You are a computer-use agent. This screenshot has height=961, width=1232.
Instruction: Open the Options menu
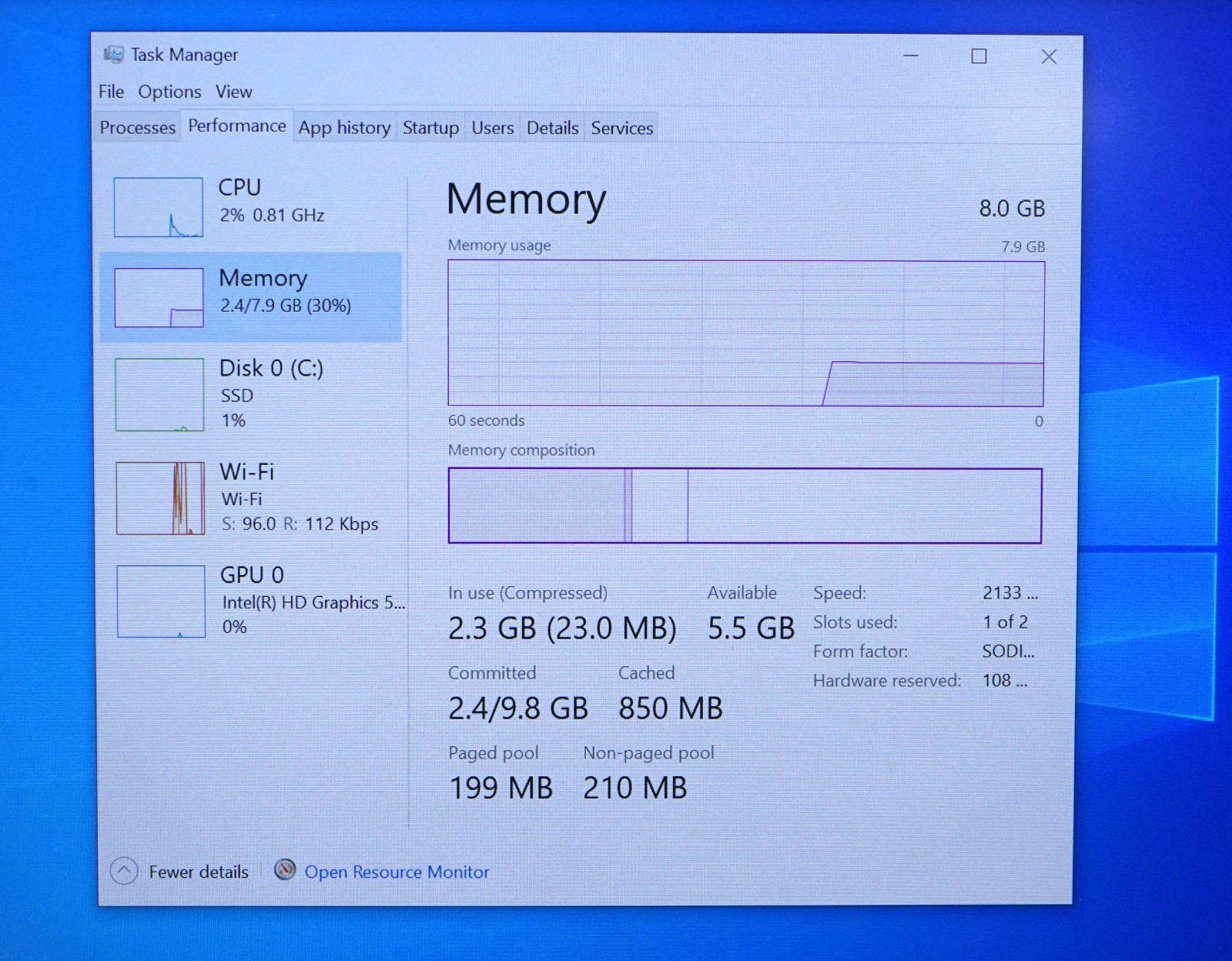pyautogui.click(x=169, y=92)
